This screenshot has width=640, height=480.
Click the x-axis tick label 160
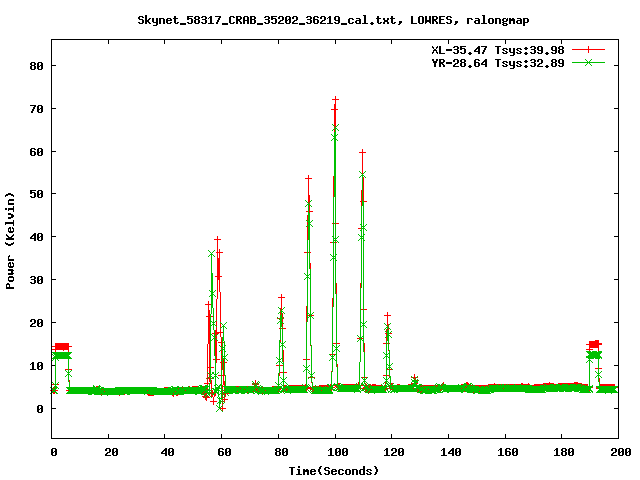(507, 452)
